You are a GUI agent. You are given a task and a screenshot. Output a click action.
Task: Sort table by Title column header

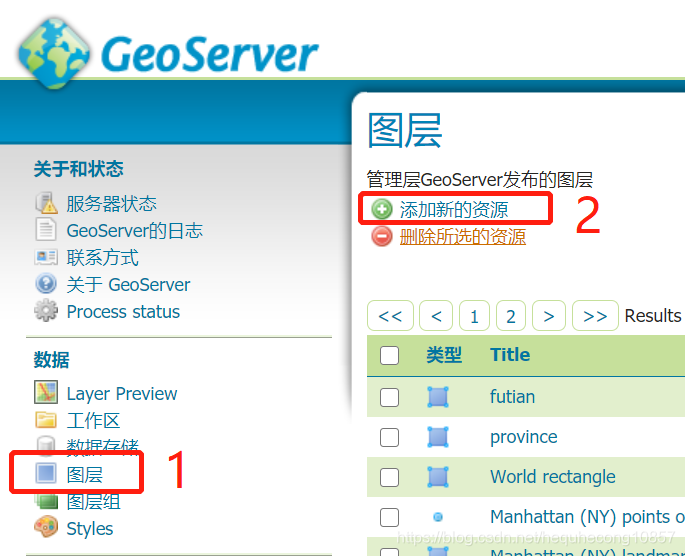point(510,355)
